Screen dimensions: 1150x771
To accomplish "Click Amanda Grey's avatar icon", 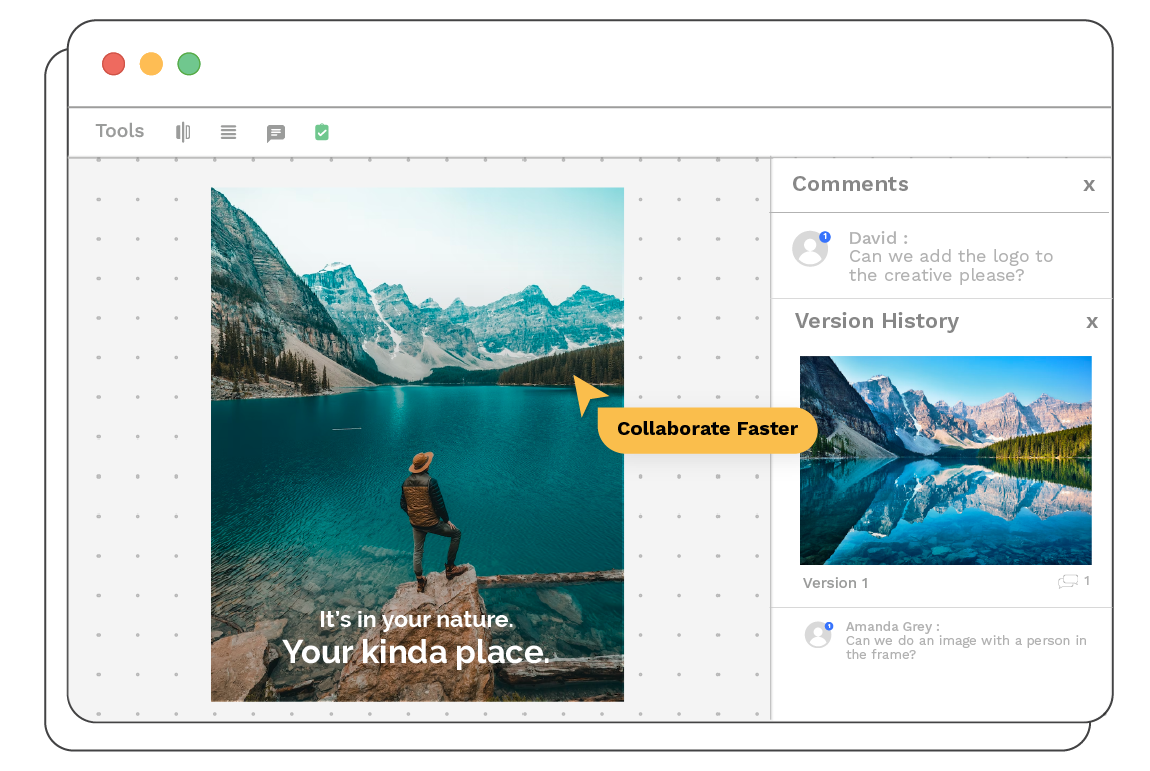I will click(817, 635).
